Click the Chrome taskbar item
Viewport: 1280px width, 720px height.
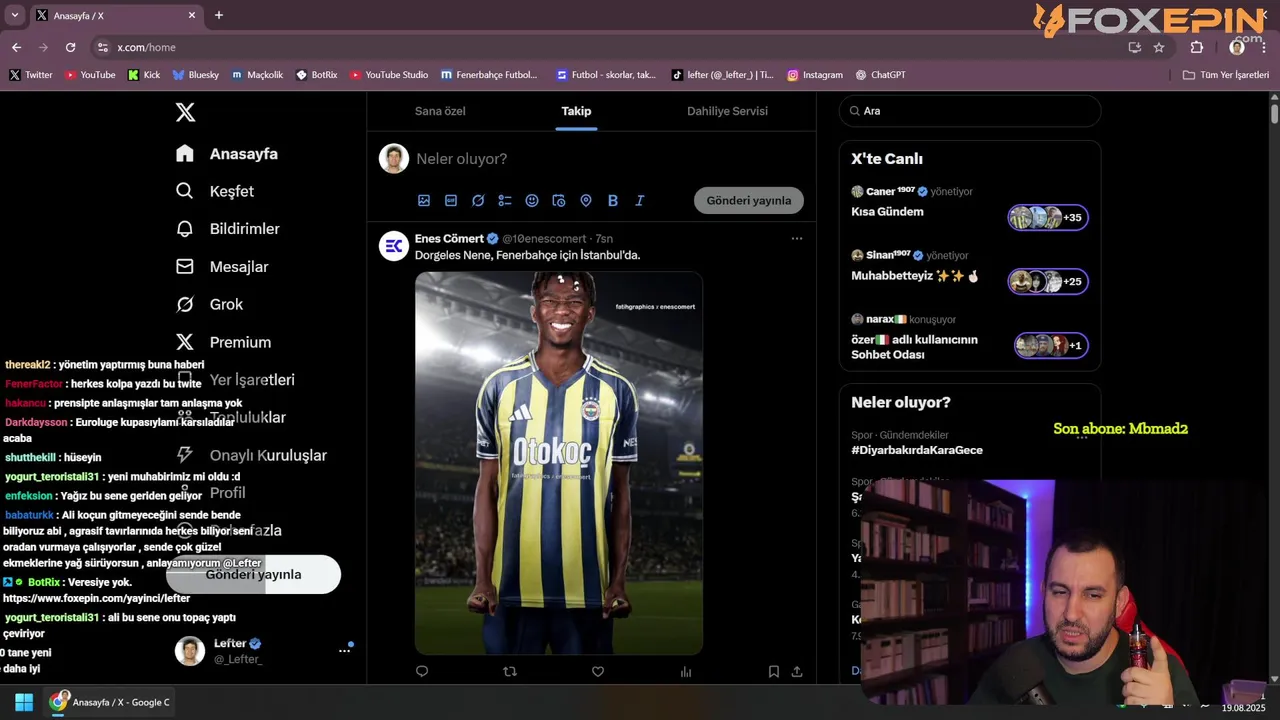tap(110, 702)
